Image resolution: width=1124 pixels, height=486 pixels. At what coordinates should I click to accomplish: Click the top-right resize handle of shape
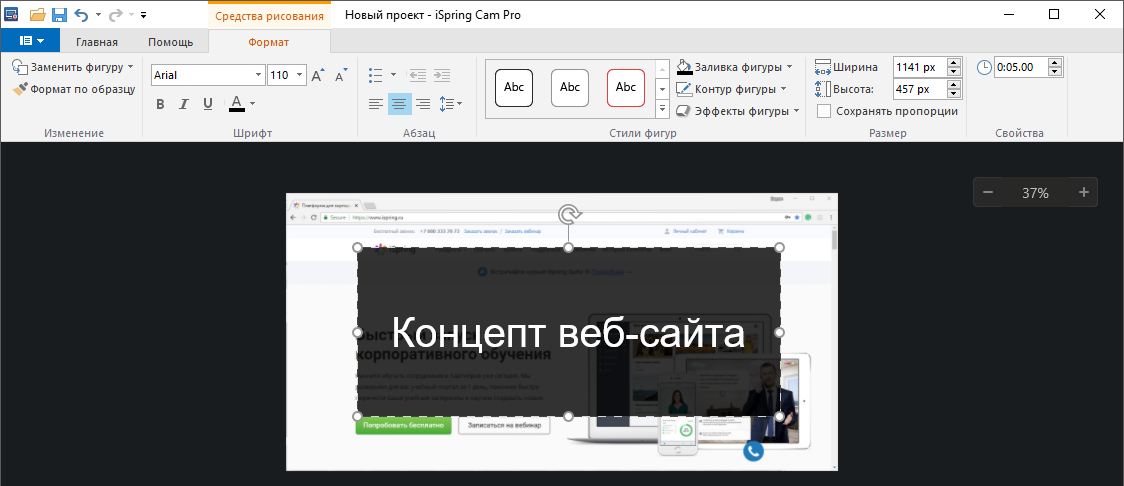click(x=780, y=247)
